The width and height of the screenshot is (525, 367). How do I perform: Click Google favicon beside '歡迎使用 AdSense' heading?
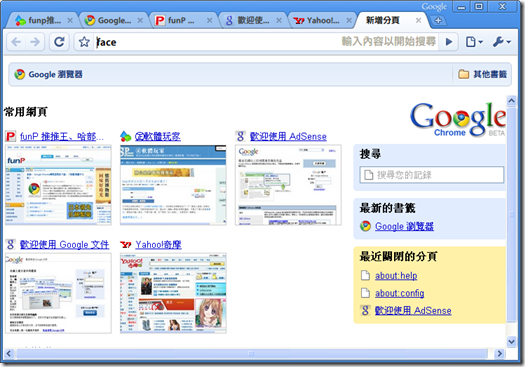click(x=241, y=136)
